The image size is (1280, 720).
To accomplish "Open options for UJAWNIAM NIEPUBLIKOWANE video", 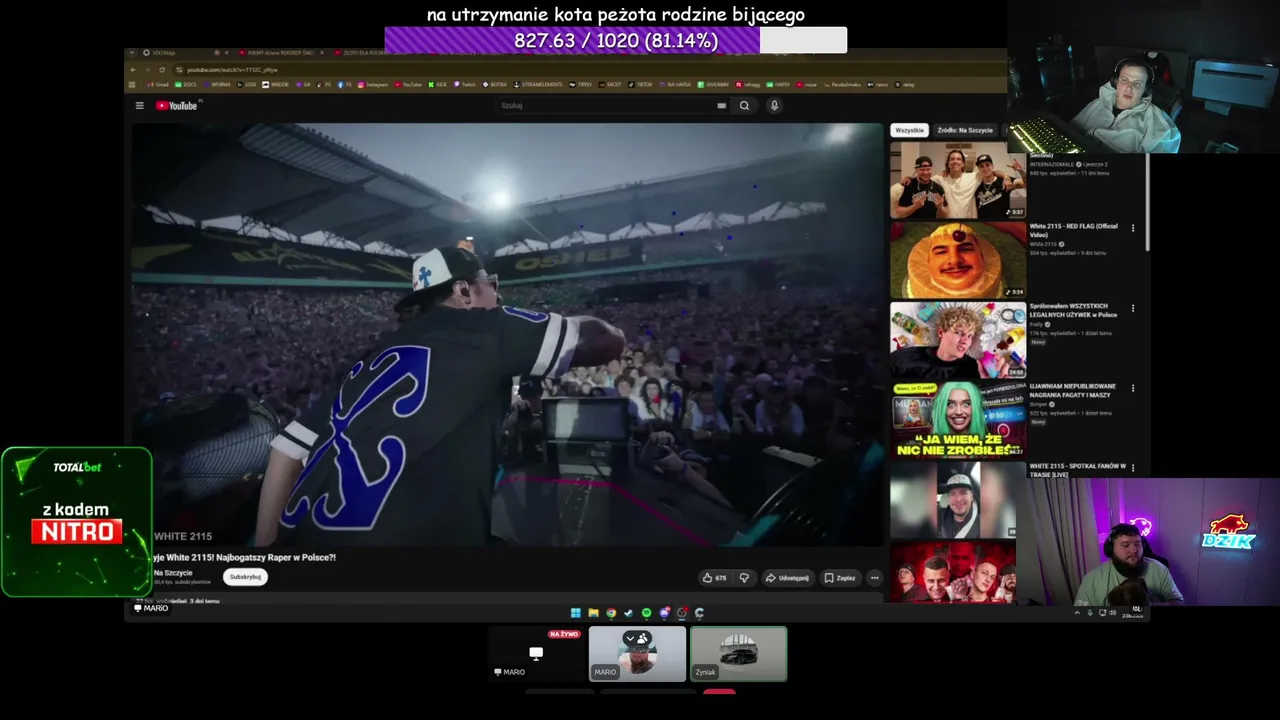I will tap(1133, 388).
